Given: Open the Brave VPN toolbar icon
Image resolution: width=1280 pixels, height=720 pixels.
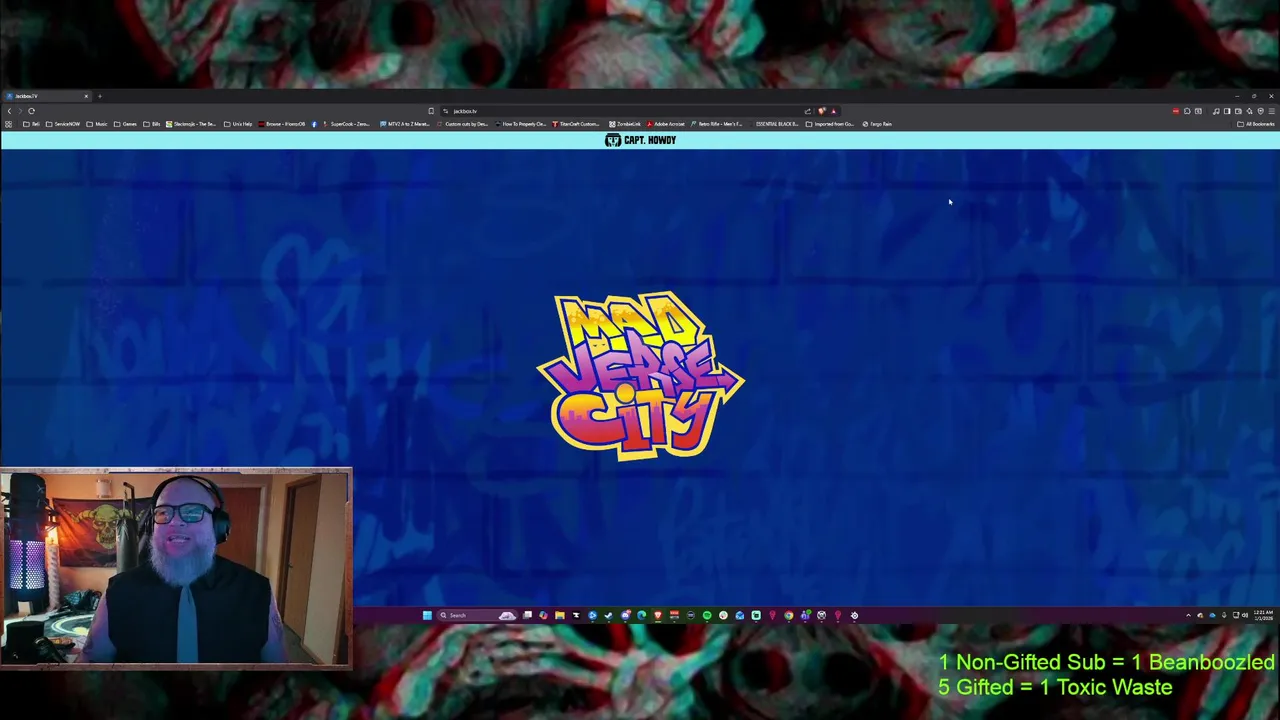Looking at the screenshot, I should 1260,111.
